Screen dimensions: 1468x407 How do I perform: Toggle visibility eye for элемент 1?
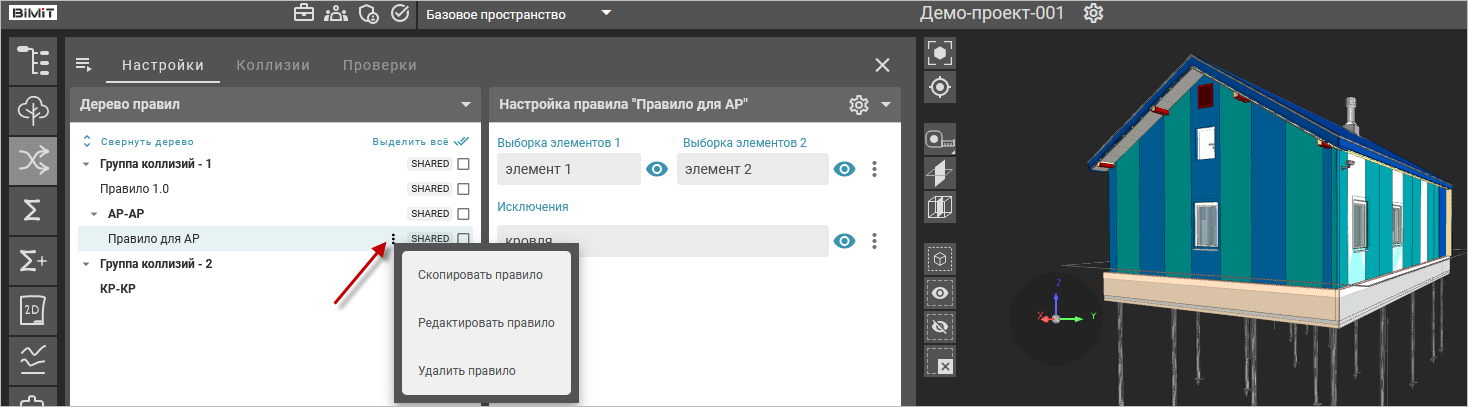coord(656,170)
